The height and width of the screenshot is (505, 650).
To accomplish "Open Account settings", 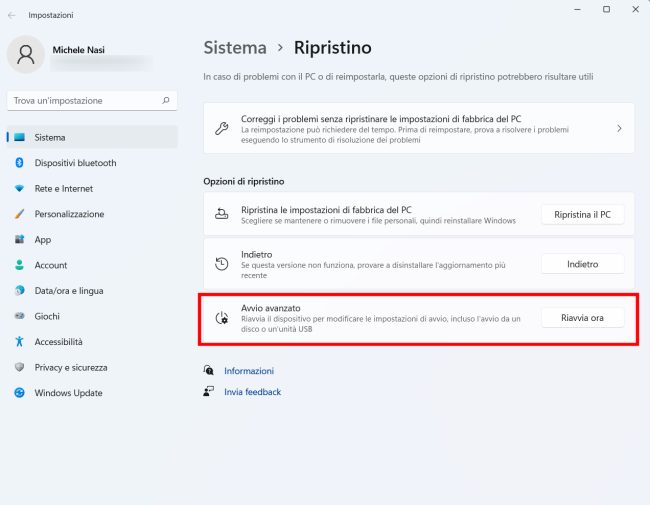I will click(x=92, y=265).
